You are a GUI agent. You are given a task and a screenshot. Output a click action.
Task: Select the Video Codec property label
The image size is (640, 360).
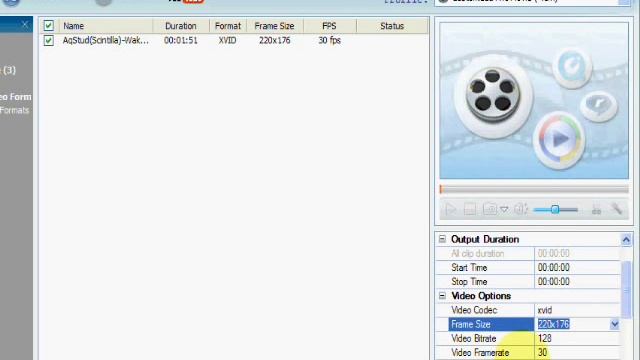474,310
